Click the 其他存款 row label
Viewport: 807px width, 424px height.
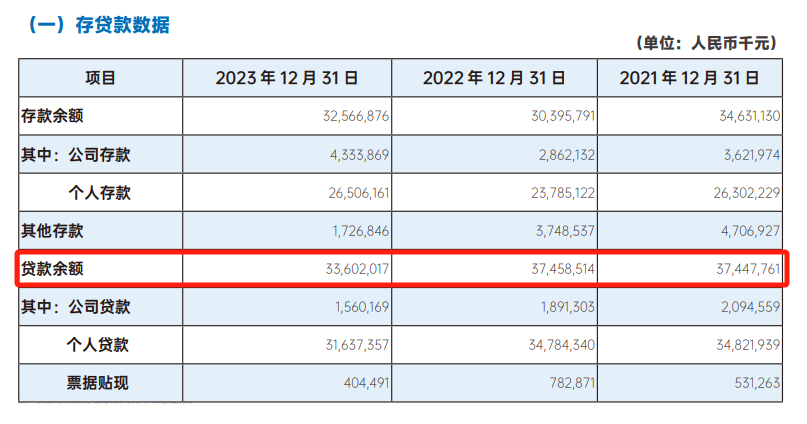click(x=52, y=231)
